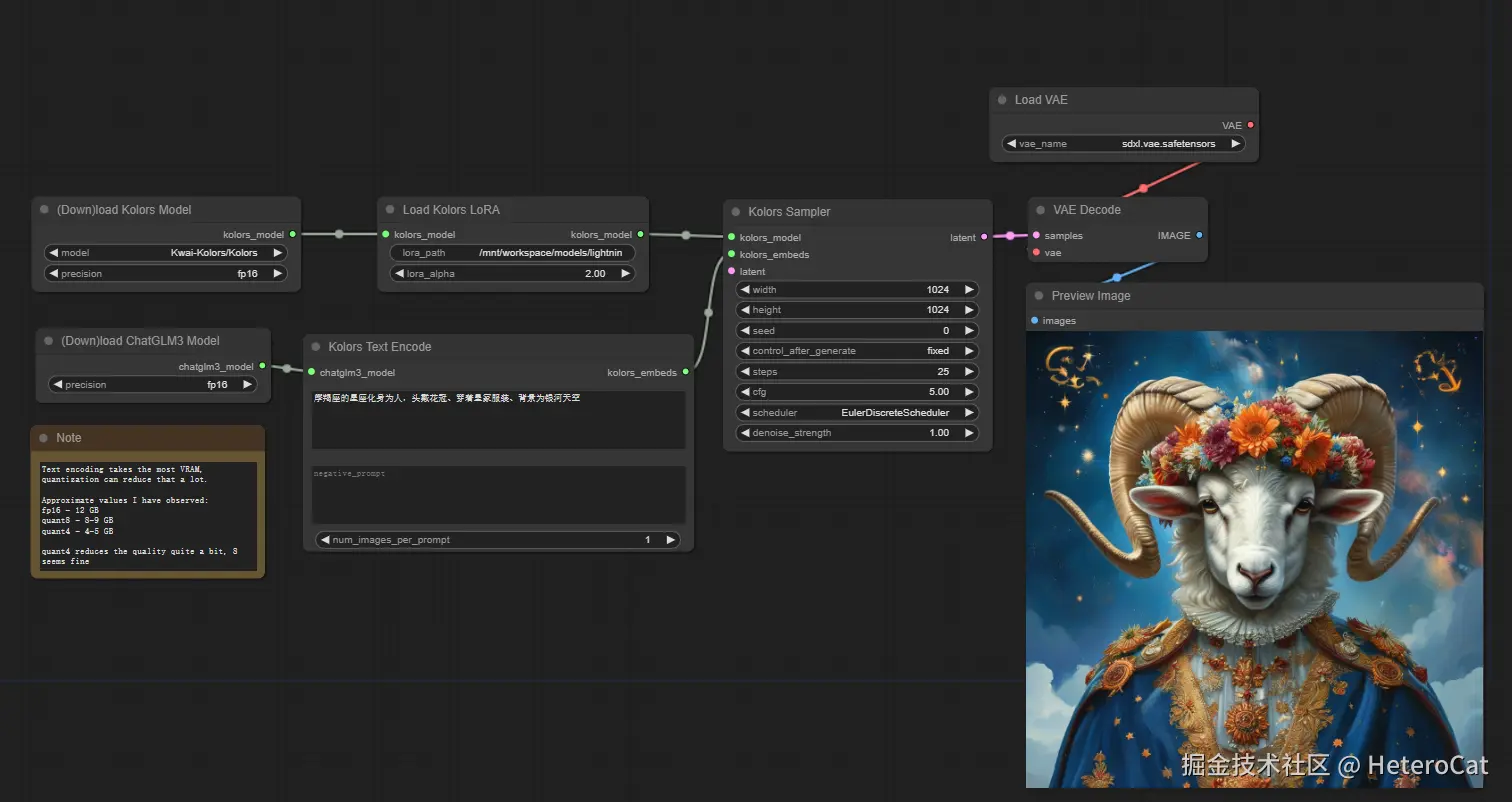Viewport: 1512px width, 802px height.
Task: Decrease lora_alpha with left arrow
Action: tap(399, 274)
